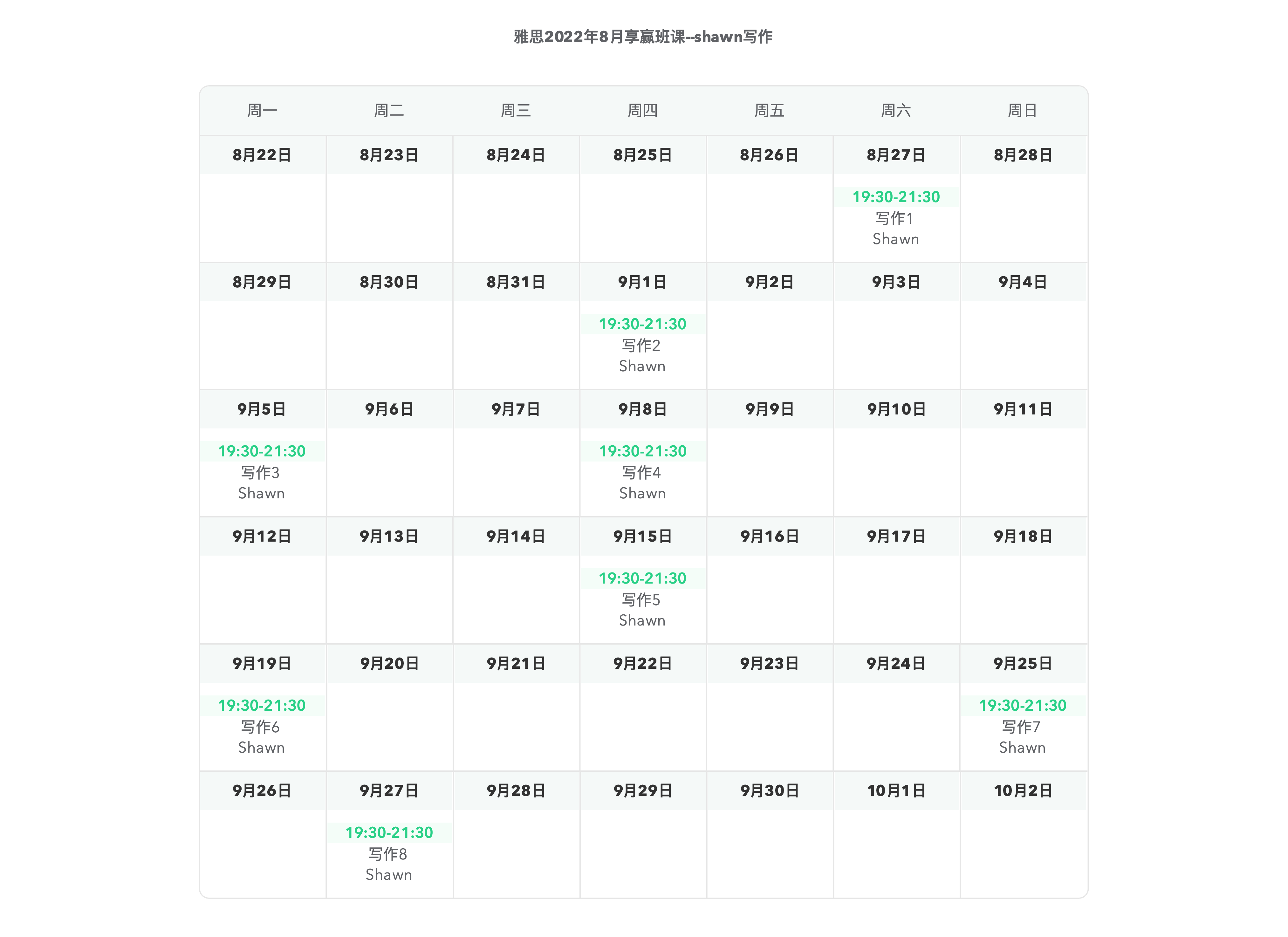The width and height of the screenshot is (1288, 937).
Task: Click the title 雅思2022年8月享赢班课--shawn写作
Action: [x=643, y=37]
